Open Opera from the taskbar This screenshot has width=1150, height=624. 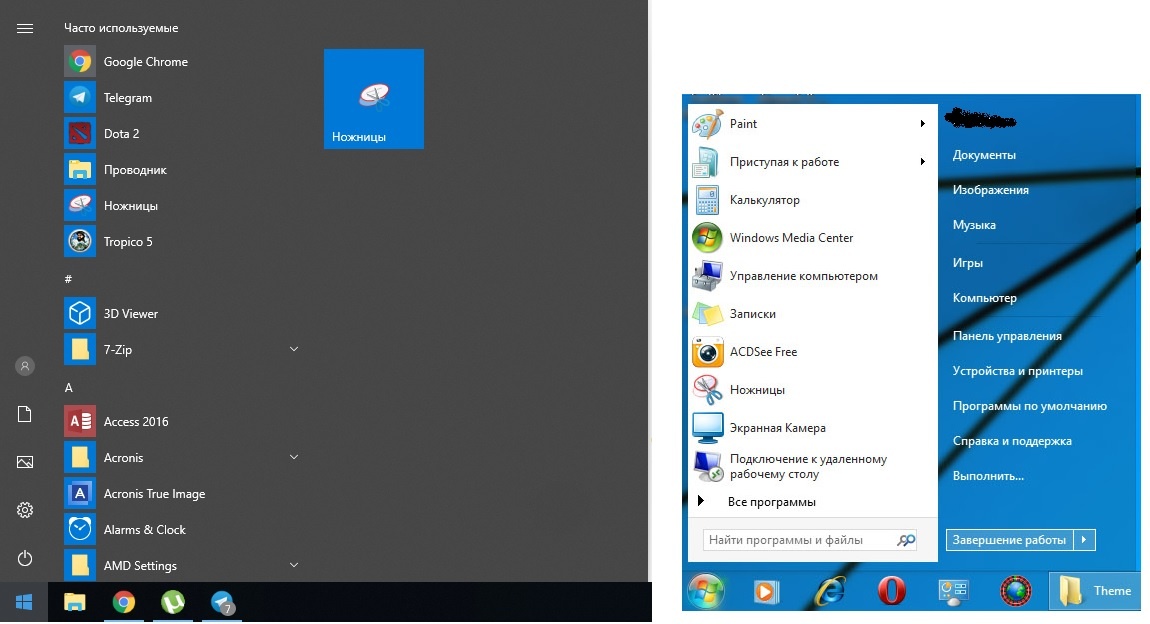[891, 591]
